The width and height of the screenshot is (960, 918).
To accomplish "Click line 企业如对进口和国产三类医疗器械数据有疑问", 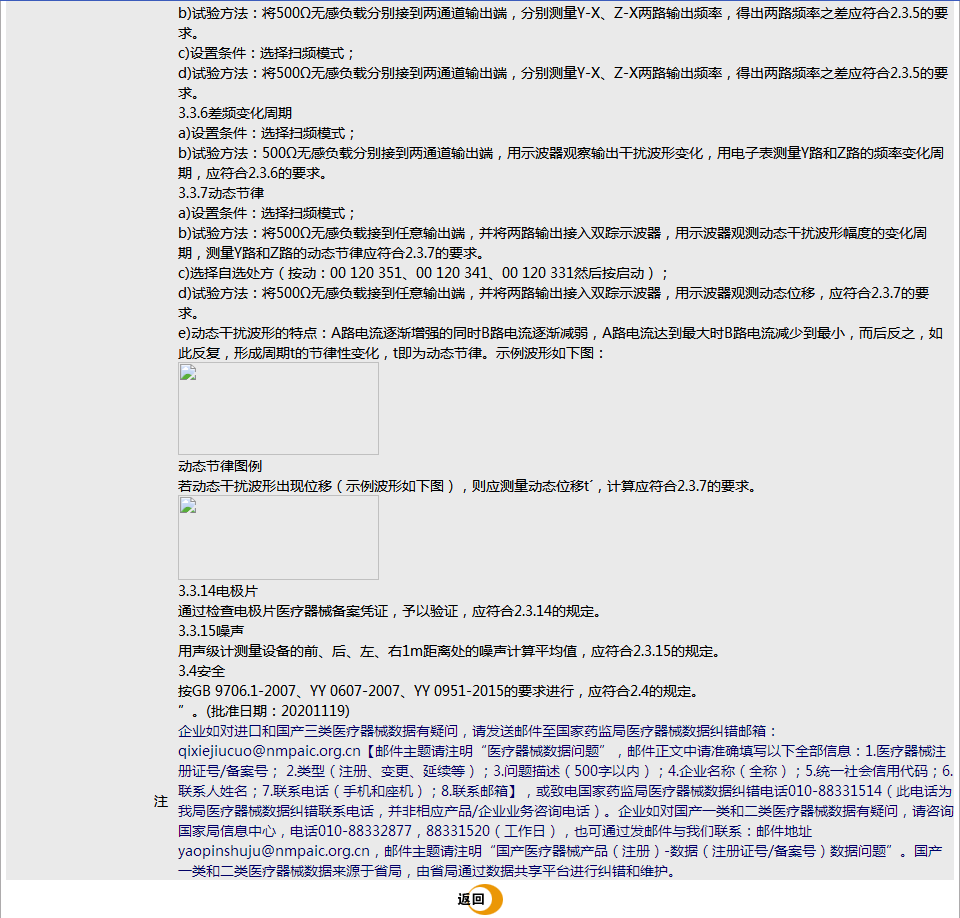I will click(x=478, y=731).
